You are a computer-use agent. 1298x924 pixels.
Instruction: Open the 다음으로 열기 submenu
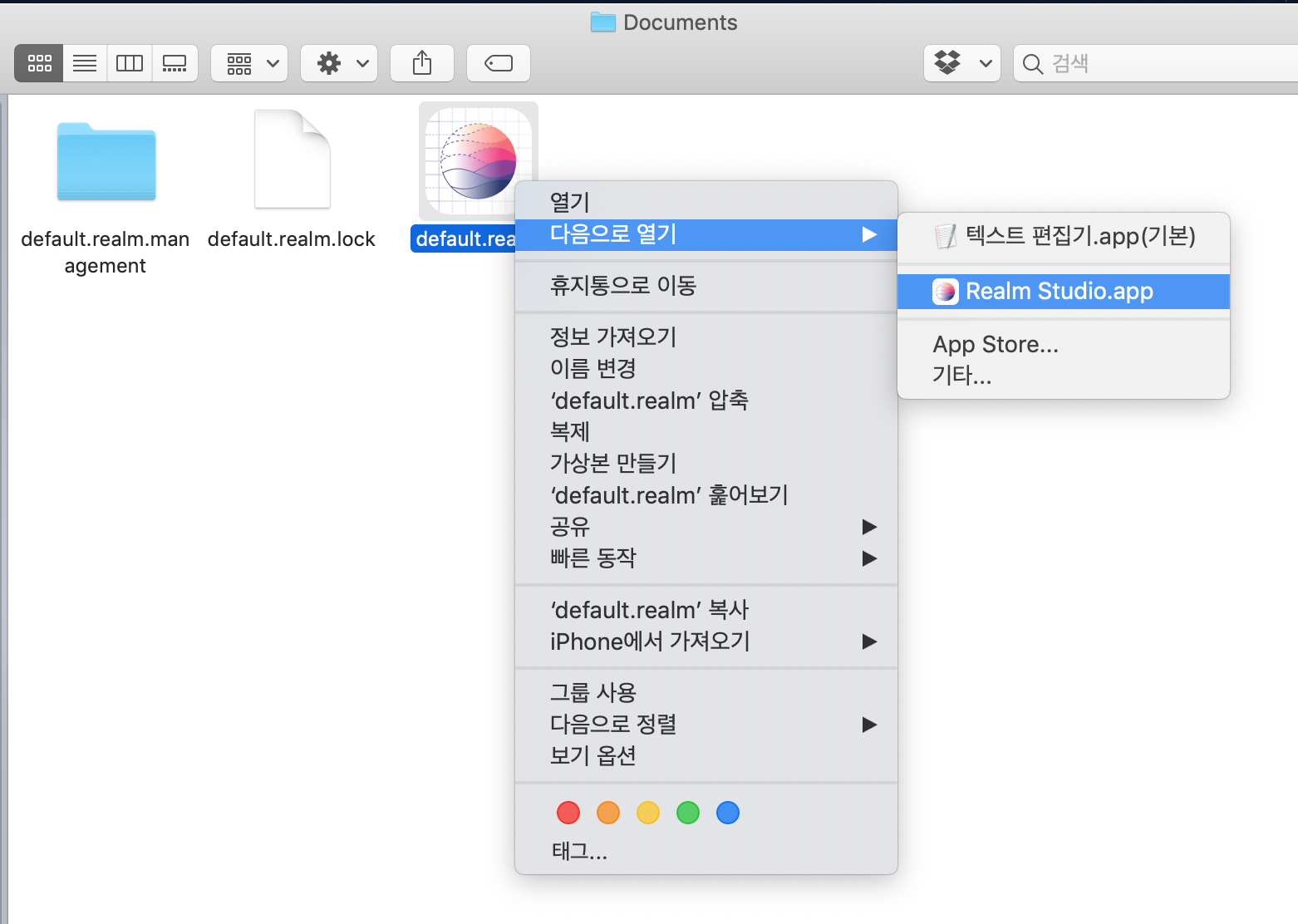coord(706,234)
